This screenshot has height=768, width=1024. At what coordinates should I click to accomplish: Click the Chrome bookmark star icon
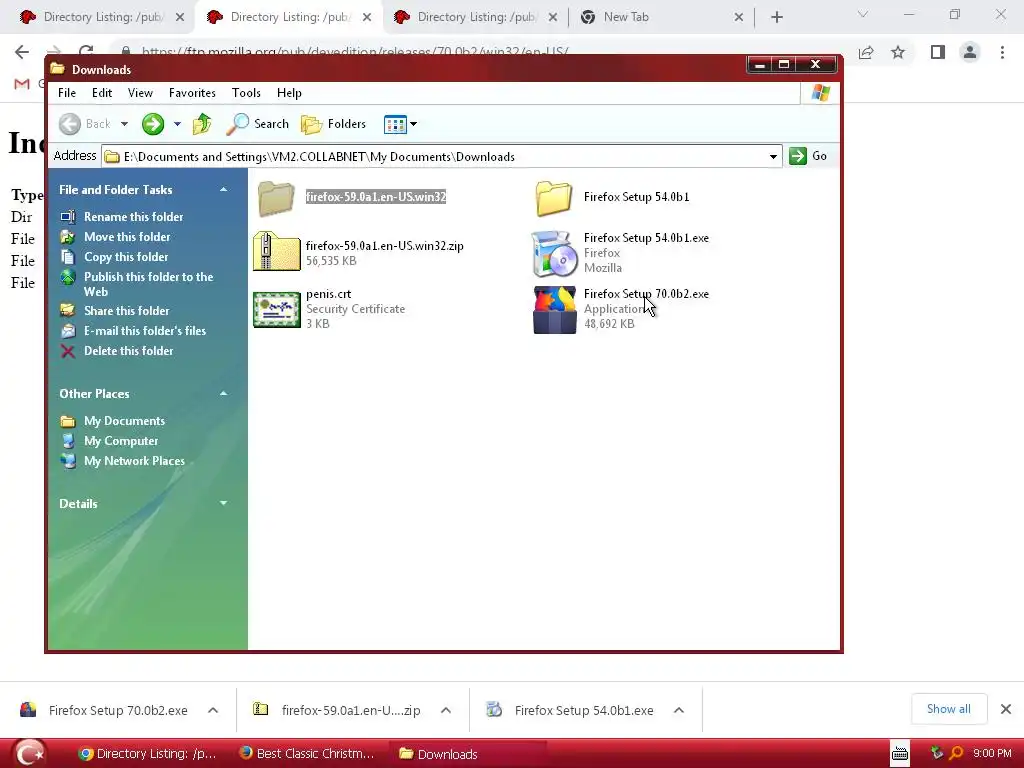898,52
